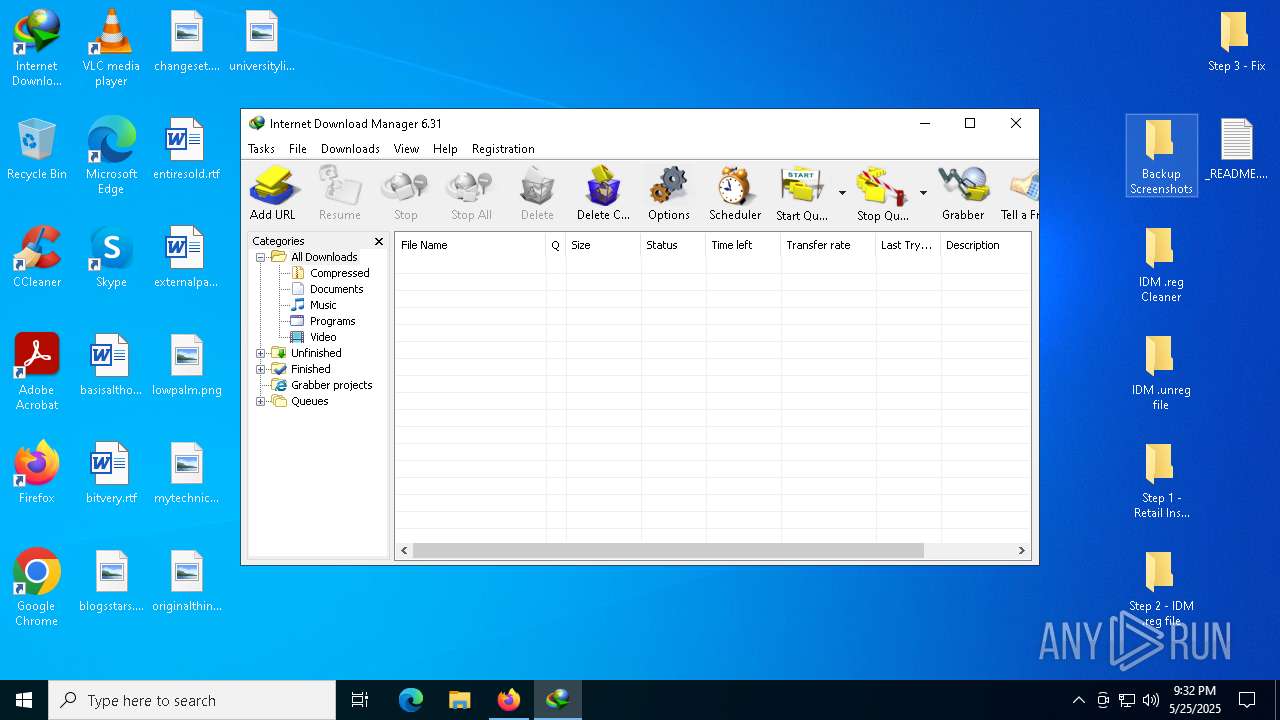Click the Last Try column header
Image resolution: width=1280 pixels, height=720 pixels.
908,245
